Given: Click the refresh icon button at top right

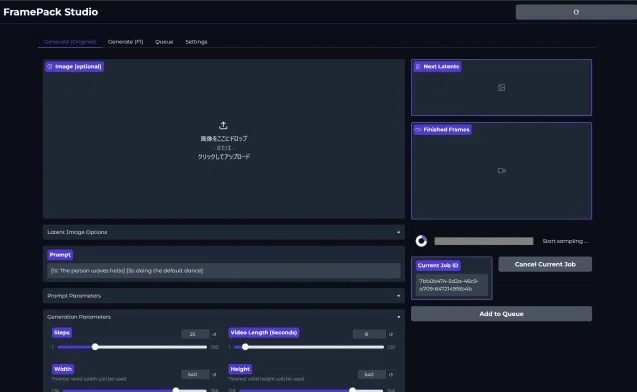Looking at the screenshot, I should tap(576, 12).
